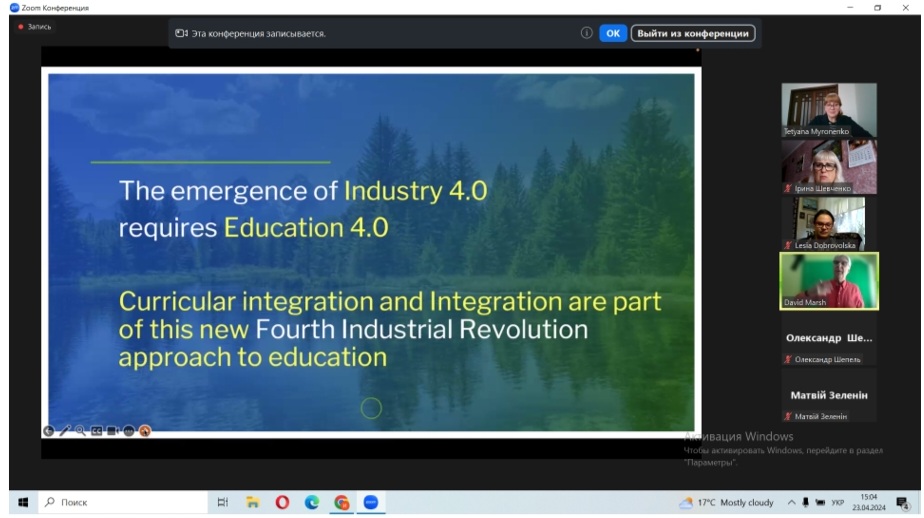Open File Explorer from the taskbar
The height and width of the screenshot is (518, 924).
tap(253, 503)
